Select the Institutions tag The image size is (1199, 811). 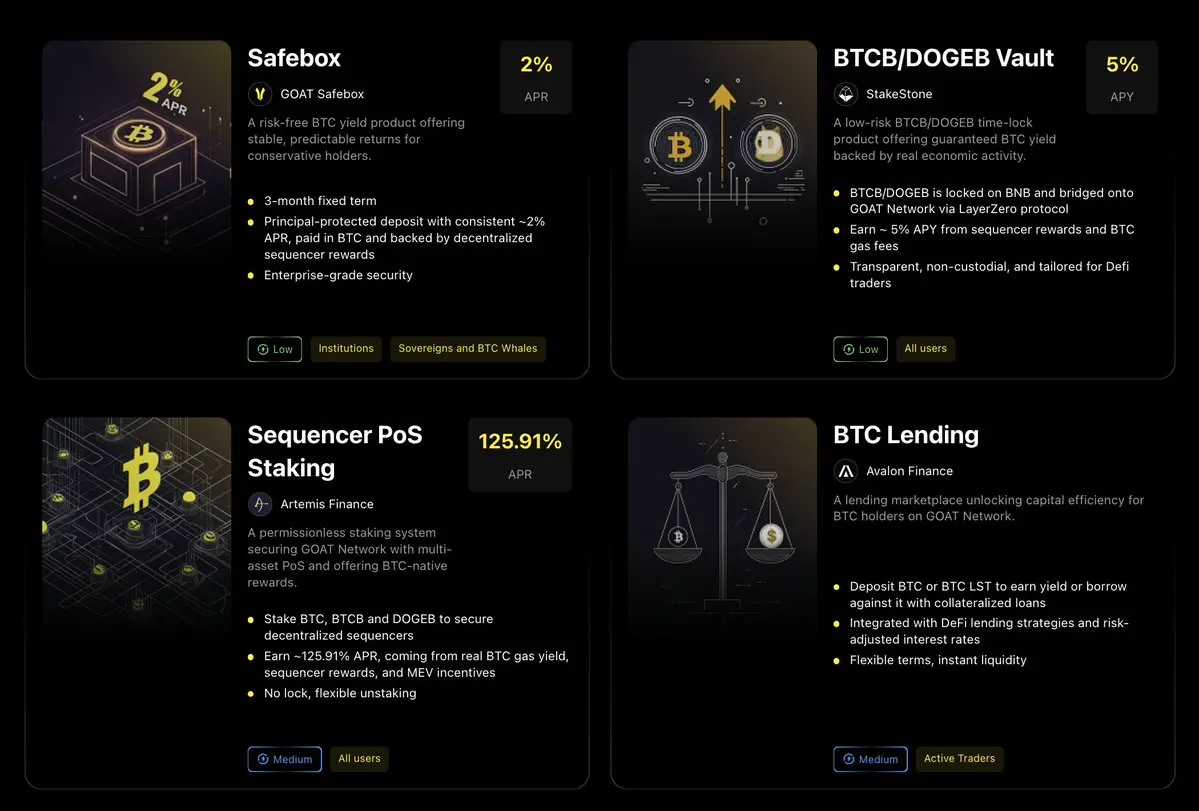(x=346, y=349)
